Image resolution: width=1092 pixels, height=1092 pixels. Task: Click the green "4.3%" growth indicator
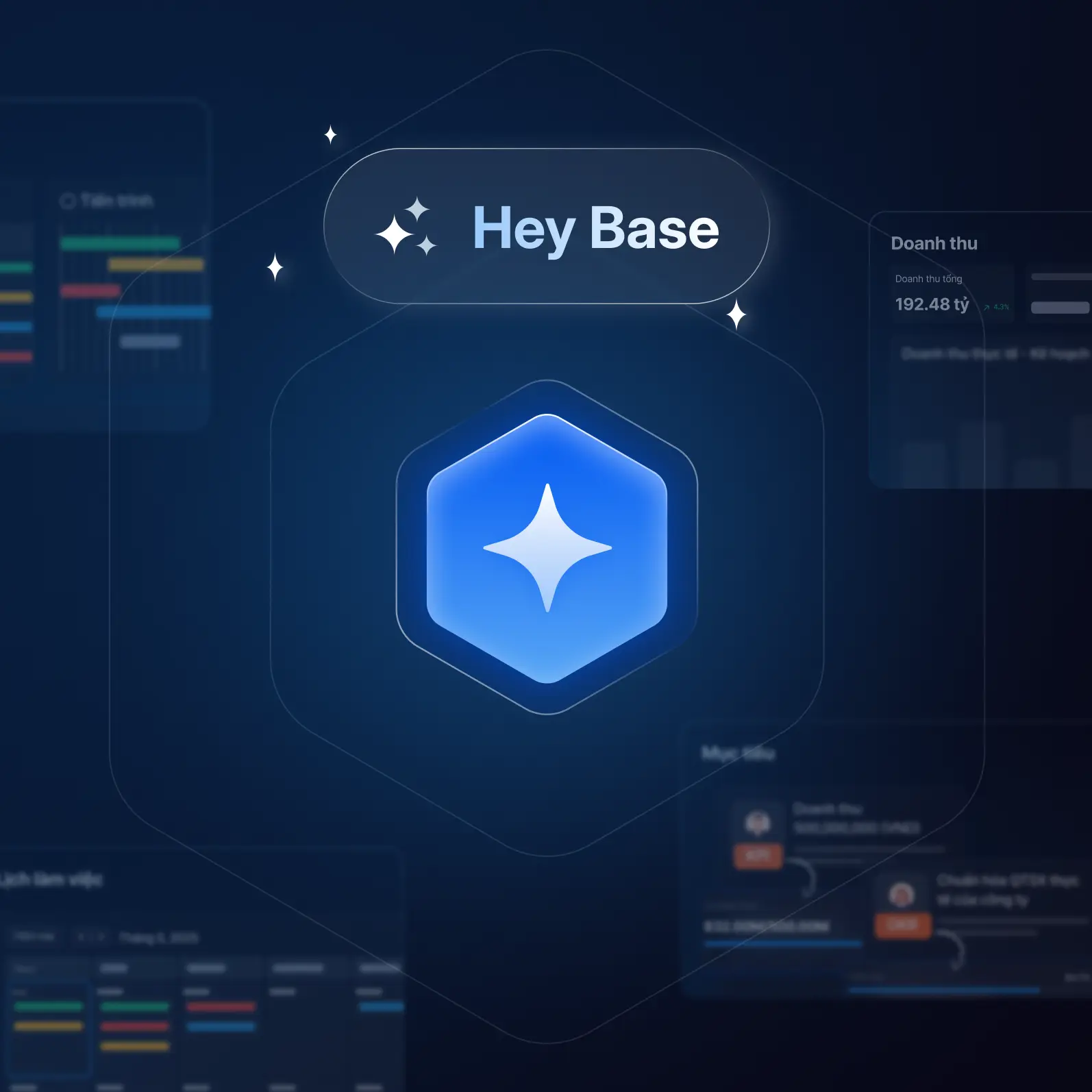click(997, 307)
